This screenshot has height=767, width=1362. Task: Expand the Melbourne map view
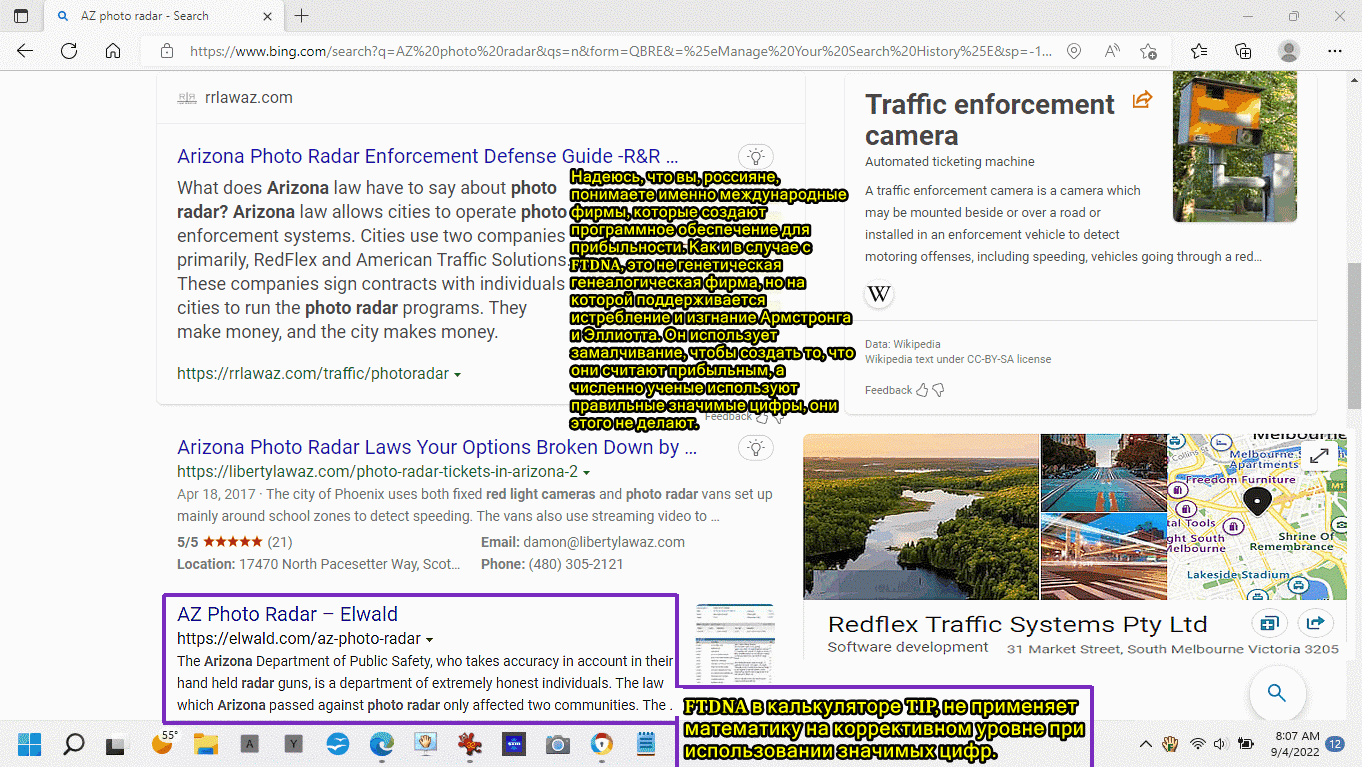click(1320, 456)
